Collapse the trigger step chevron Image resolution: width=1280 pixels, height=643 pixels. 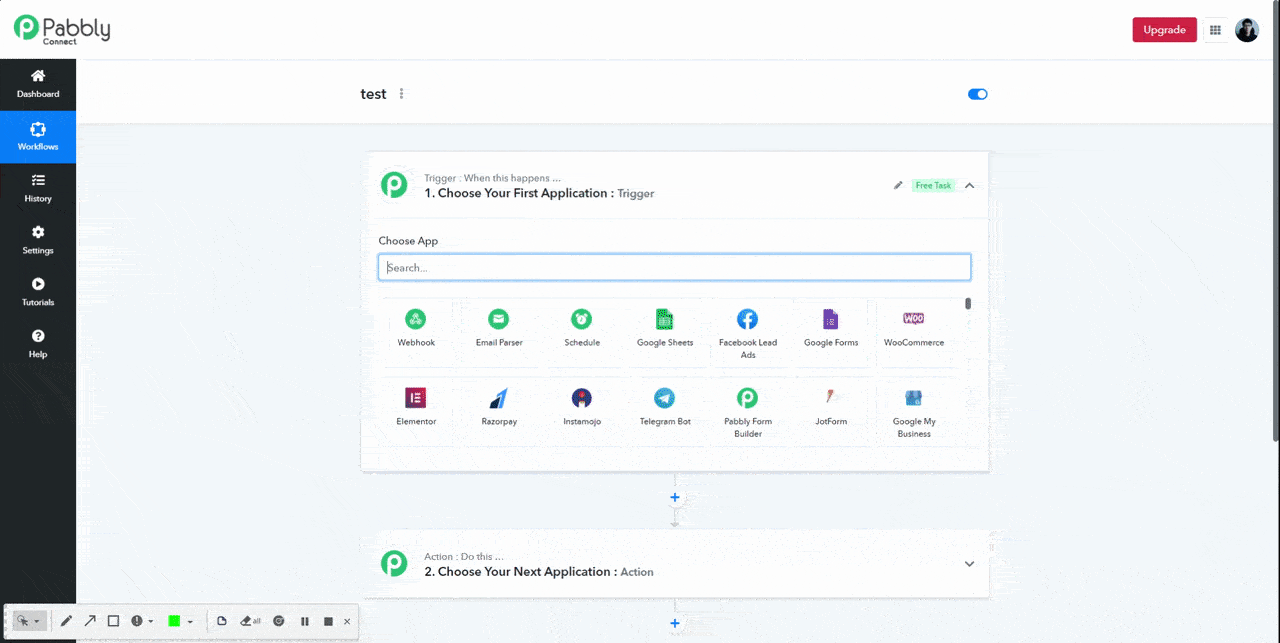970,185
